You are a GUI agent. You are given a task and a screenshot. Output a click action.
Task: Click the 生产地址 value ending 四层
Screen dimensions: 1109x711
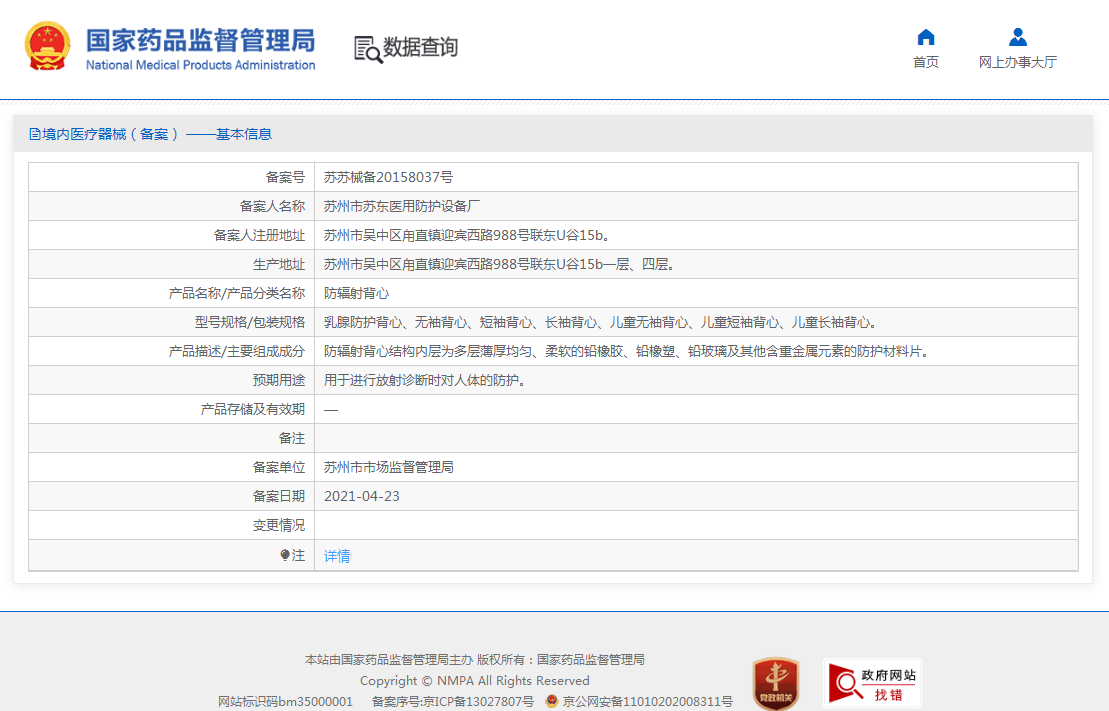coord(499,264)
